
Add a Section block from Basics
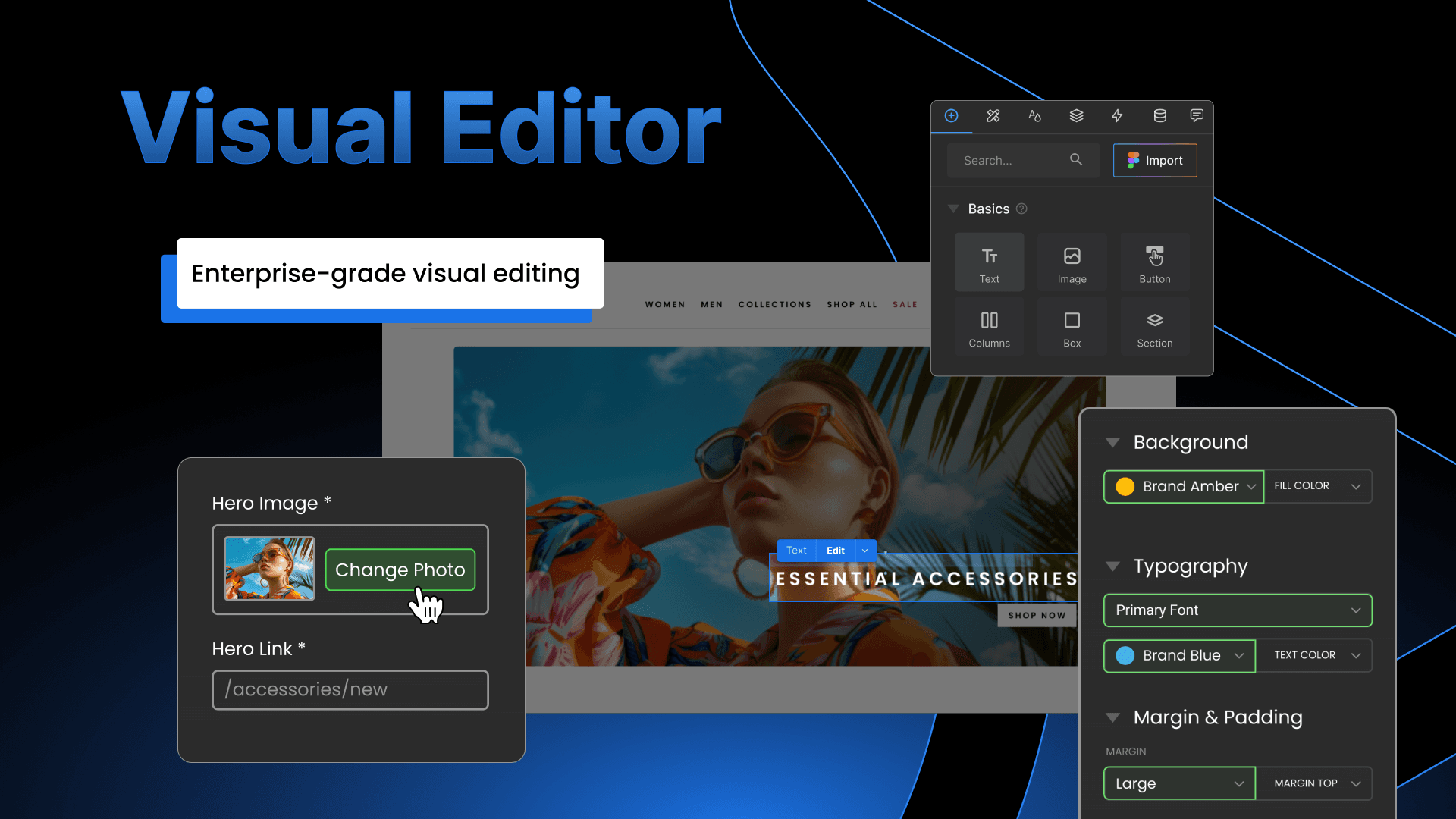point(1154,327)
